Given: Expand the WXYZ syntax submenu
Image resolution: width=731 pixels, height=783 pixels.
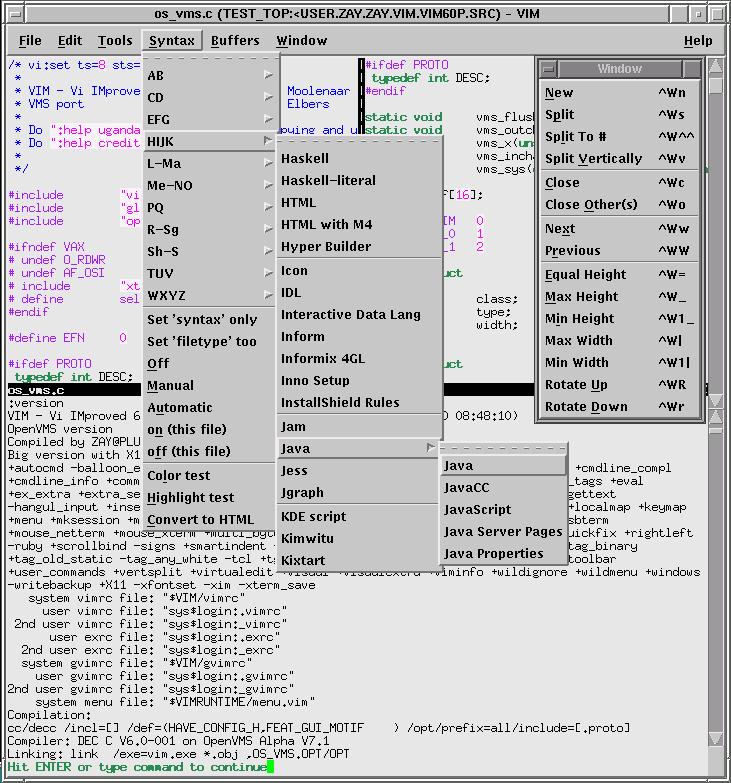Looking at the screenshot, I should [210, 295].
